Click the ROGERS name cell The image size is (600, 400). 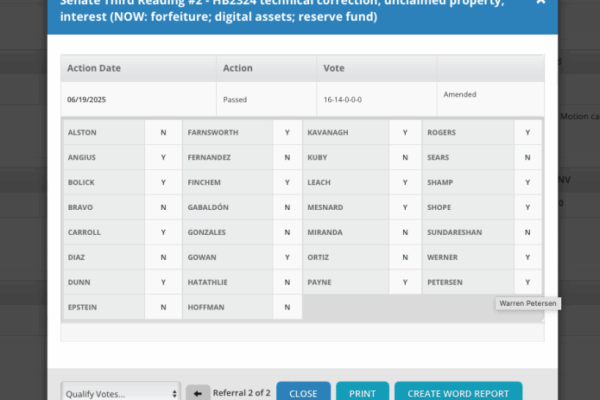(x=468, y=132)
